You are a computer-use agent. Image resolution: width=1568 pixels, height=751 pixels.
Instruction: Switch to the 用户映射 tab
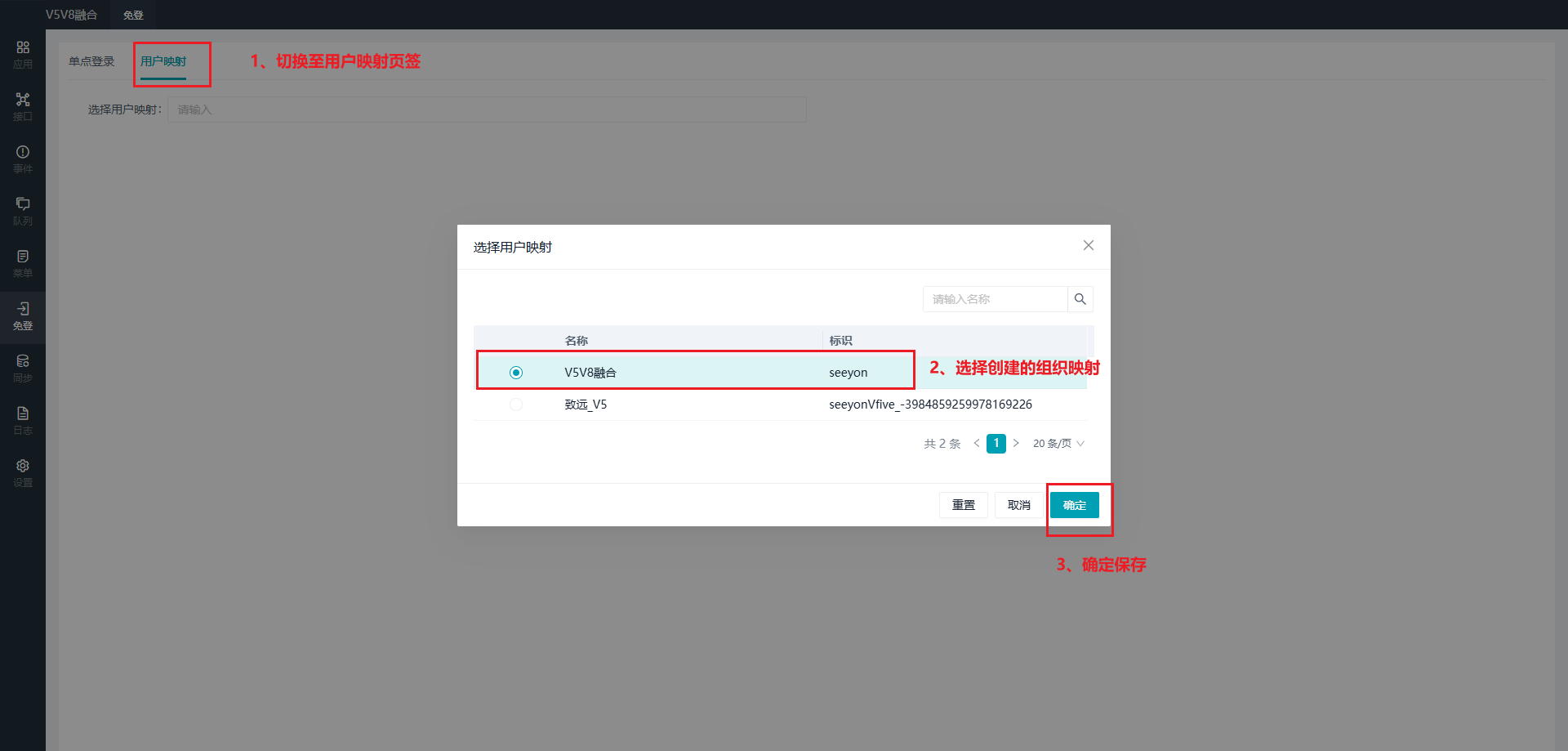163,61
